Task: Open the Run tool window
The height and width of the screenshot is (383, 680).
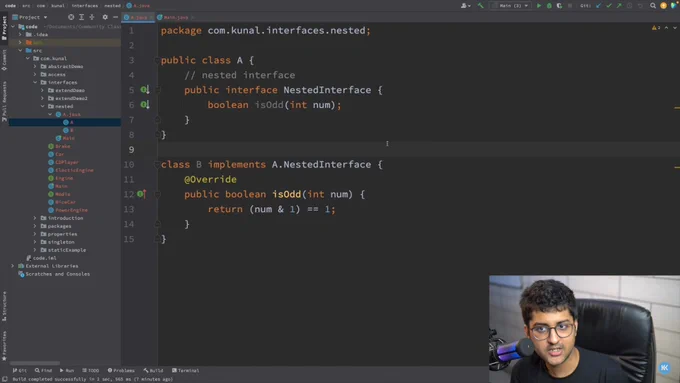Action: click(67, 370)
